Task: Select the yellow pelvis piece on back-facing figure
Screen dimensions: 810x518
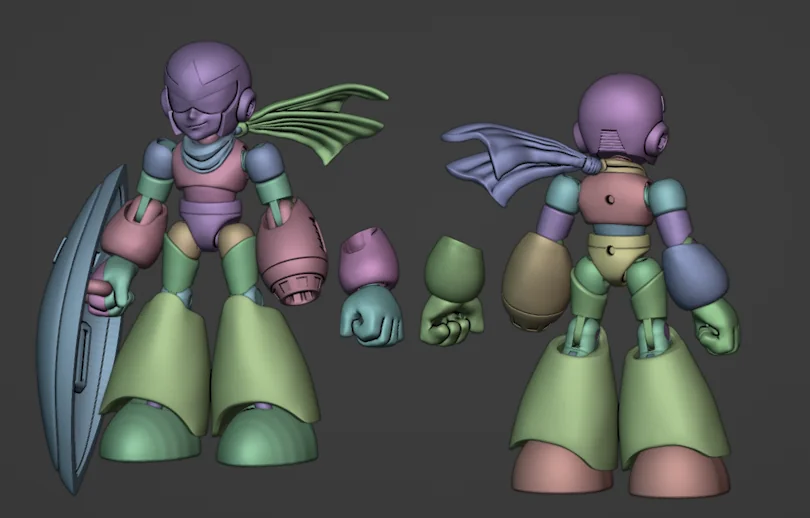Action: [x=618, y=258]
